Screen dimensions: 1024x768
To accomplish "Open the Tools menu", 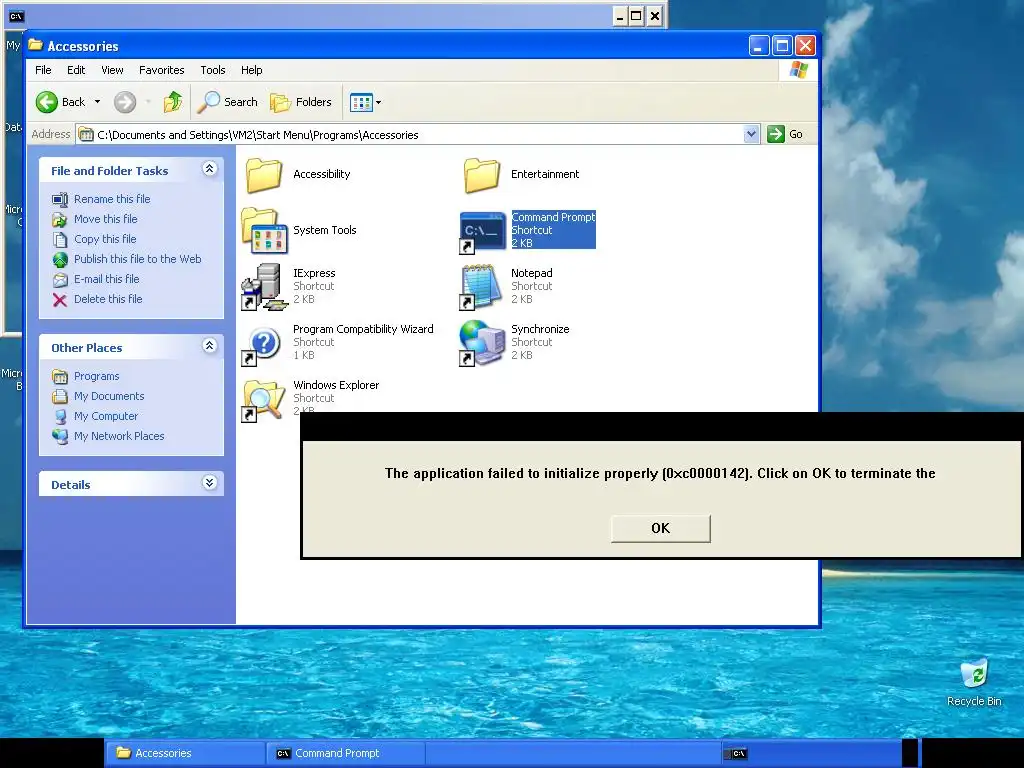I will tap(213, 70).
